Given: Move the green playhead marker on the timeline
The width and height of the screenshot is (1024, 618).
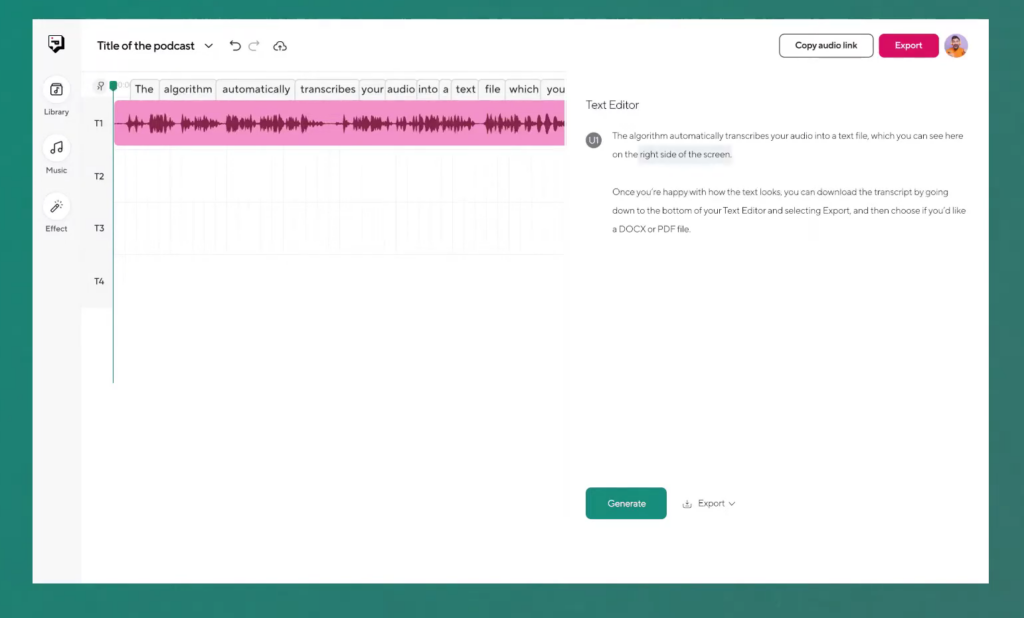Looking at the screenshot, I should (x=113, y=86).
